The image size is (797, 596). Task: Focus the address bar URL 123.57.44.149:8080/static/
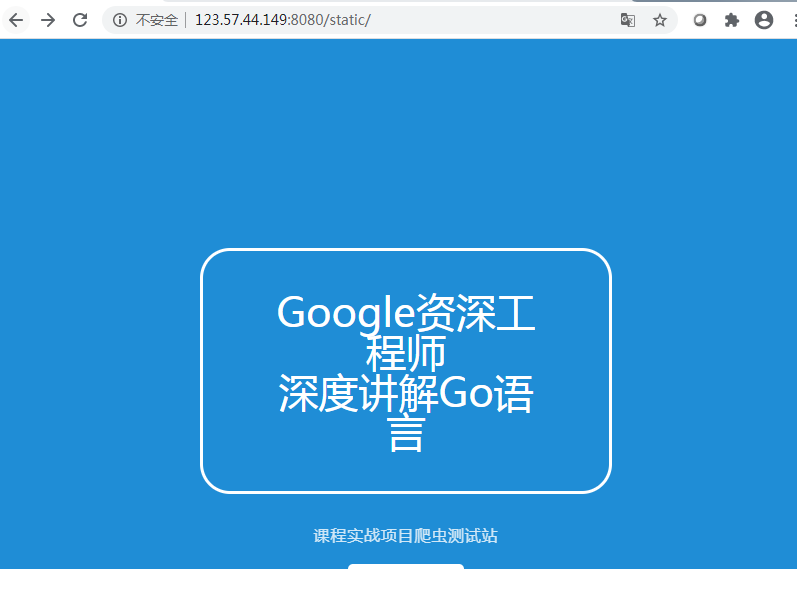click(283, 20)
